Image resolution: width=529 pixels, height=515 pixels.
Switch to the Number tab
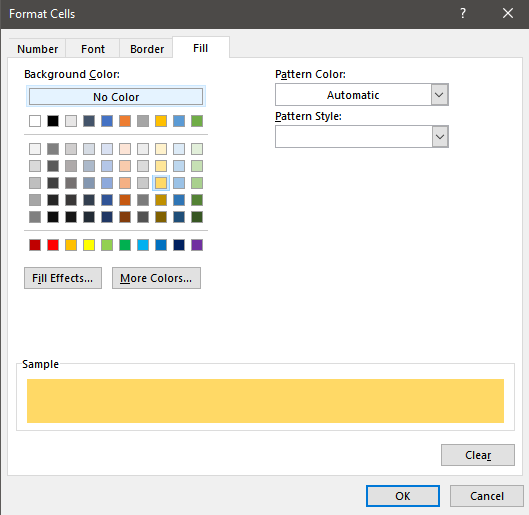pyautogui.click(x=37, y=49)
